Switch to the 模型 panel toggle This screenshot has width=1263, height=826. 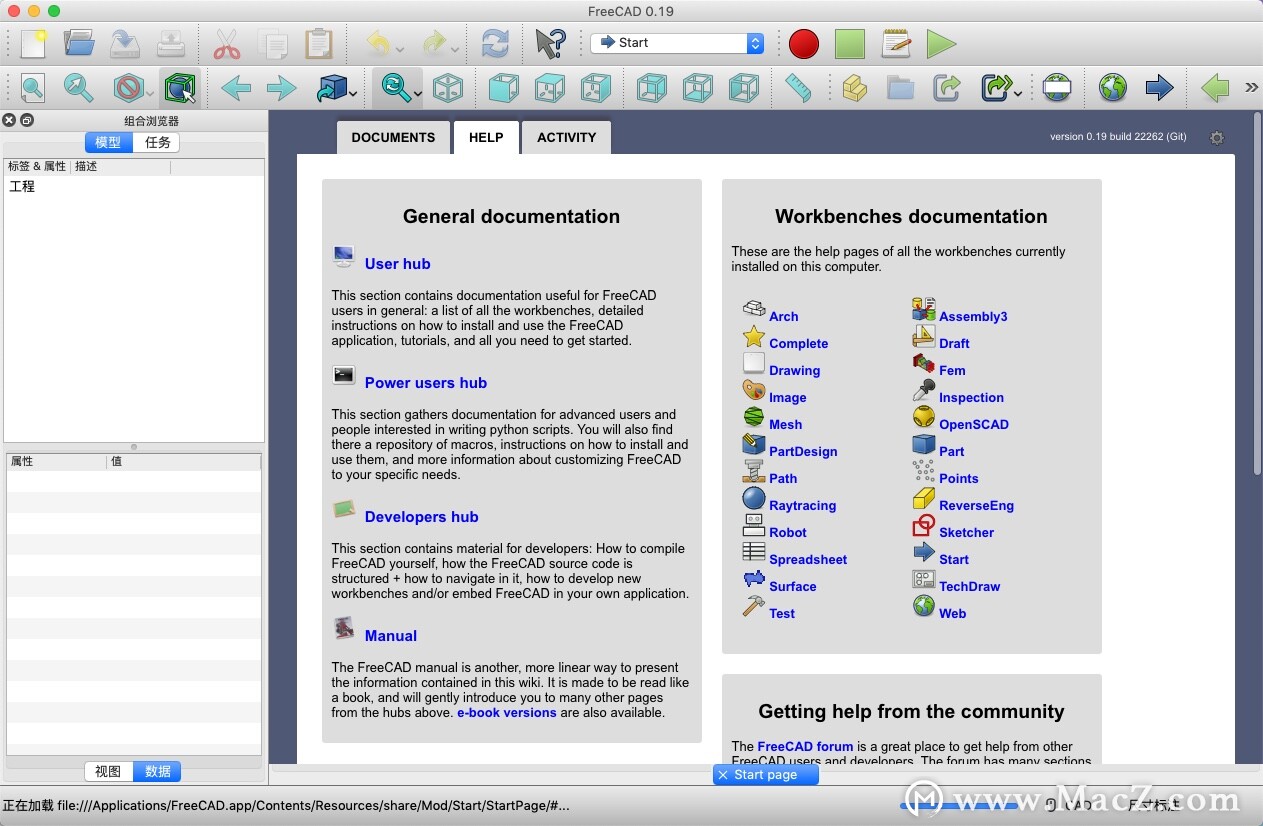[x=108, y=142]
